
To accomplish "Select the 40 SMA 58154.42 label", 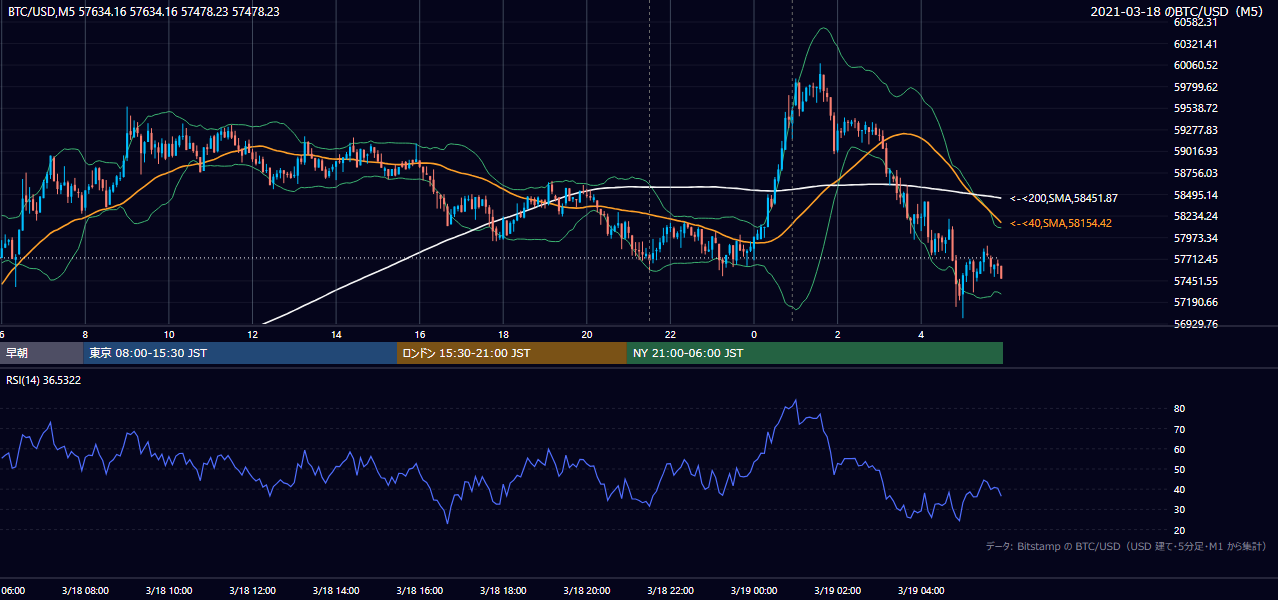I will [1060, 223].
